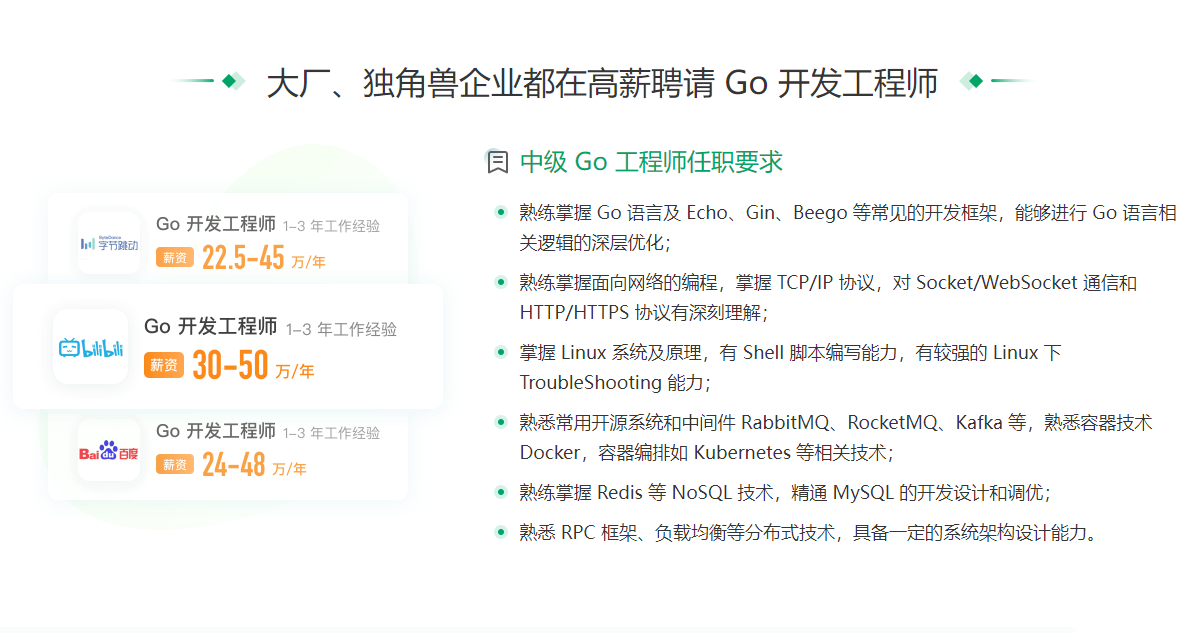1195x633 pixels.
Task: Select the bilibili Go 开发工程师 job title
Action: click(211, 327)
